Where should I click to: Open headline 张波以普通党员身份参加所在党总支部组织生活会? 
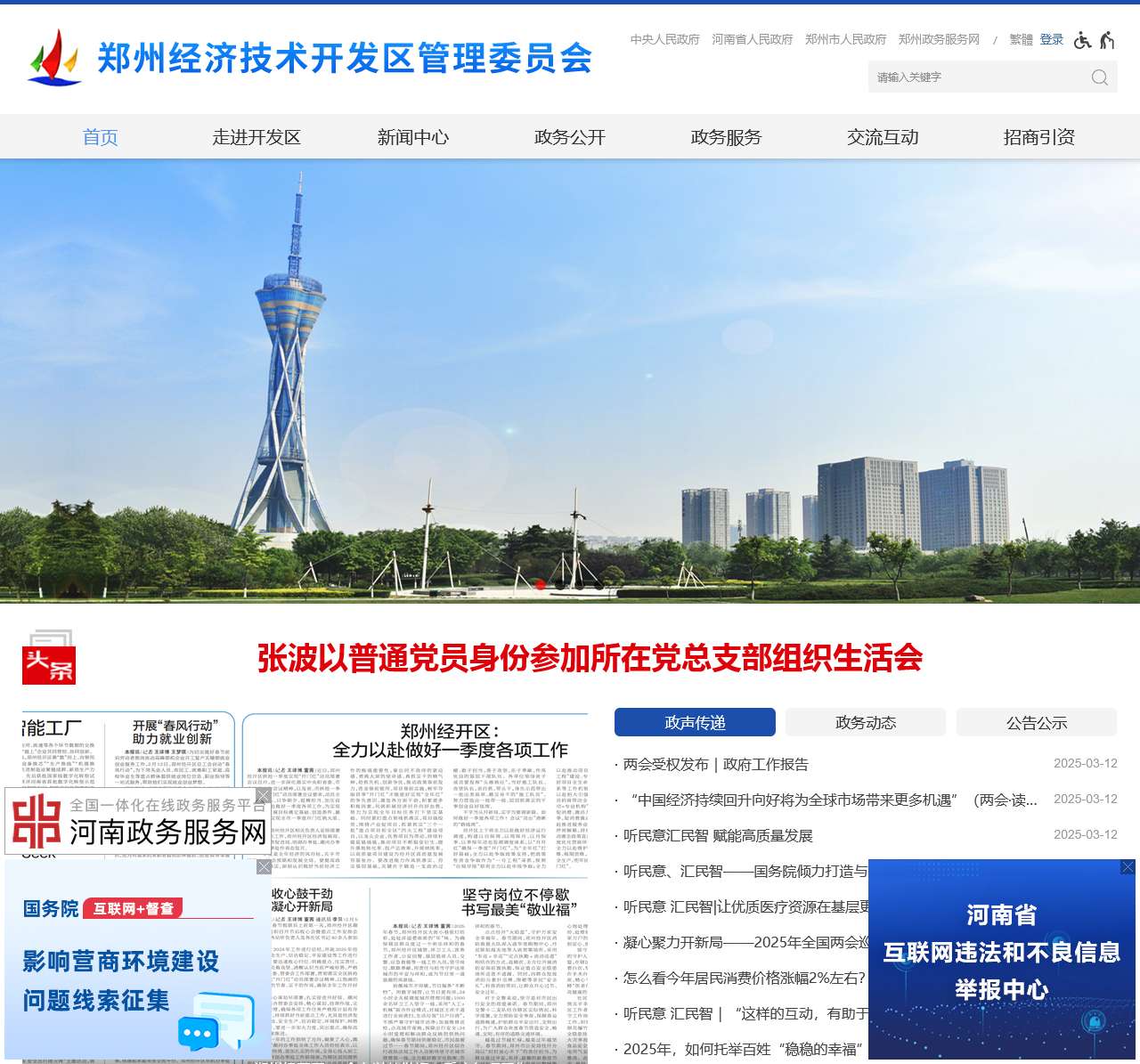click(590, 658)
